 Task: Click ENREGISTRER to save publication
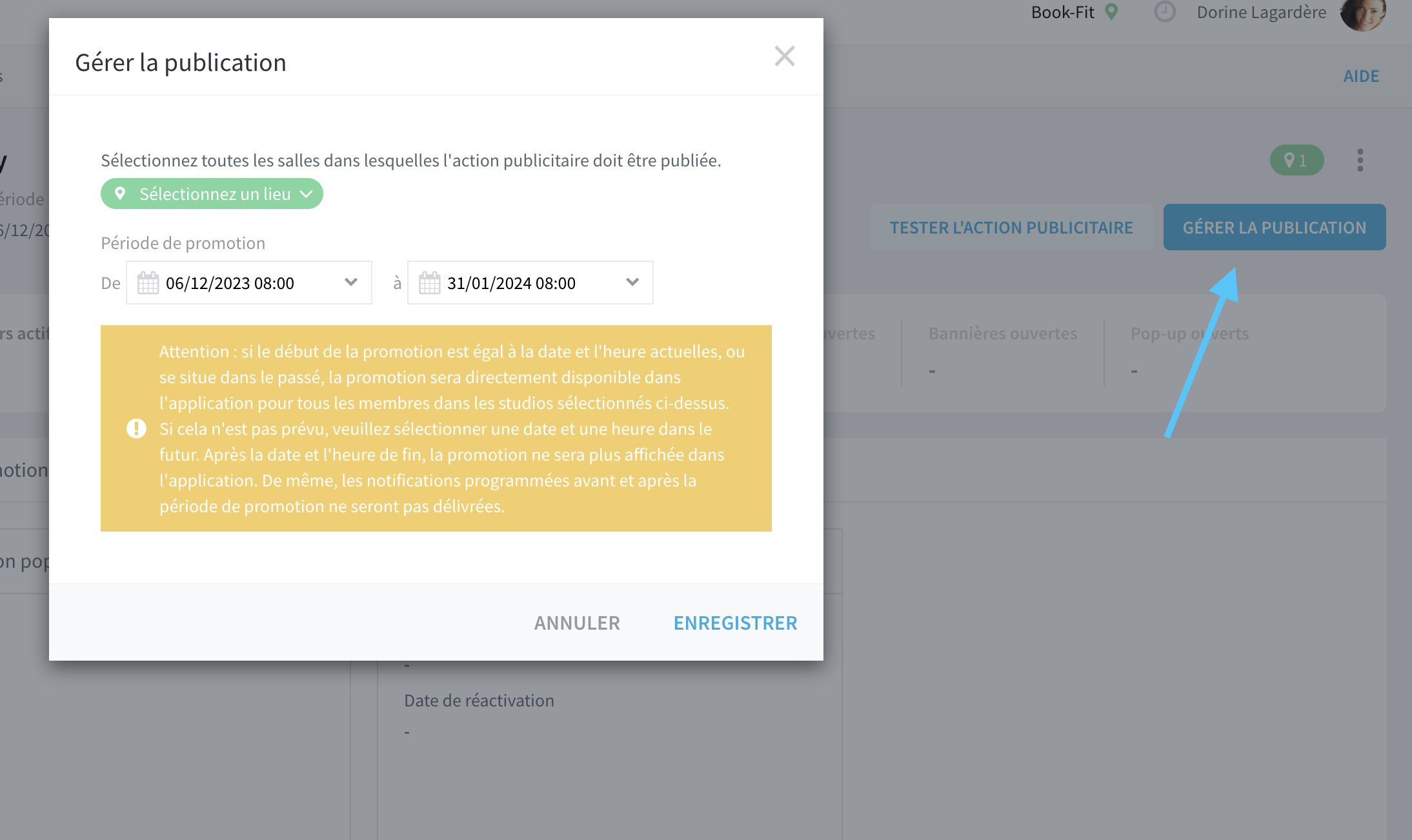tap(736, 623)
